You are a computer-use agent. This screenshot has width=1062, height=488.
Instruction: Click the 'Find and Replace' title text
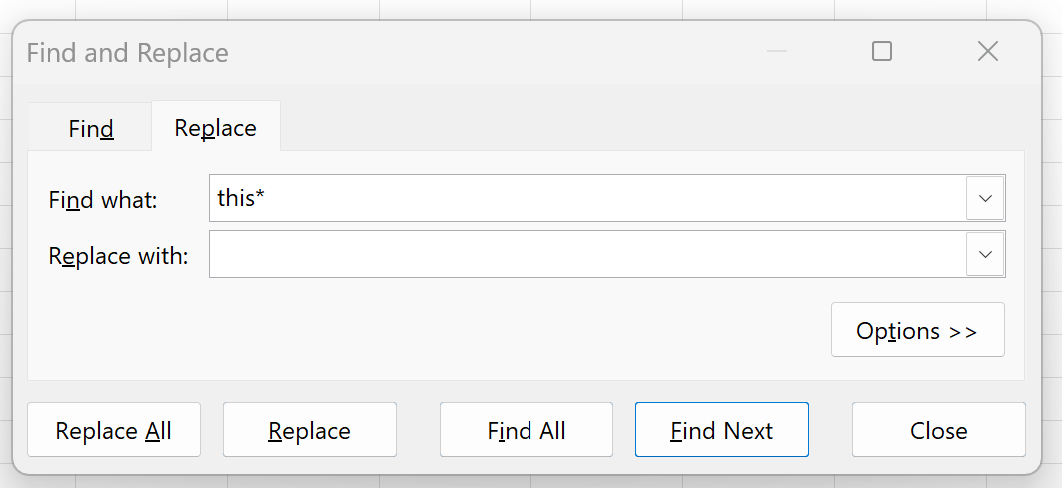point(128,53)
